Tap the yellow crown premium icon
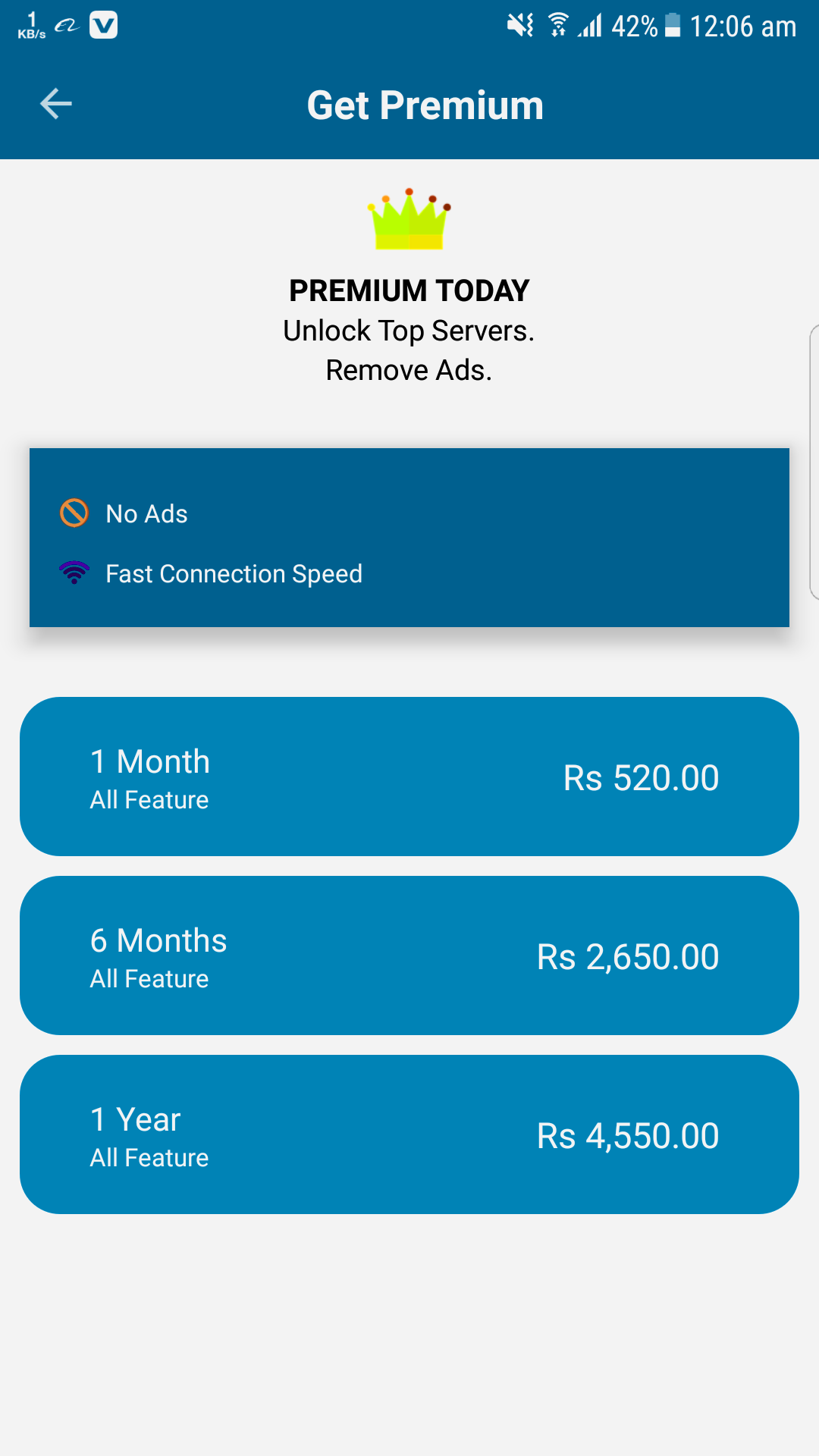This screenshot has height=1456, width=819. (x=409, y=219)
